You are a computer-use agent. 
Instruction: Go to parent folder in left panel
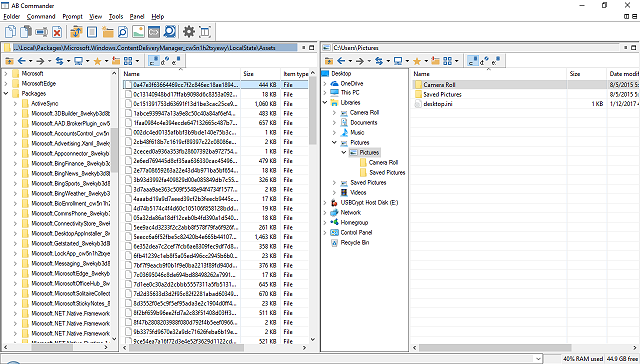[x=9, y=61]
